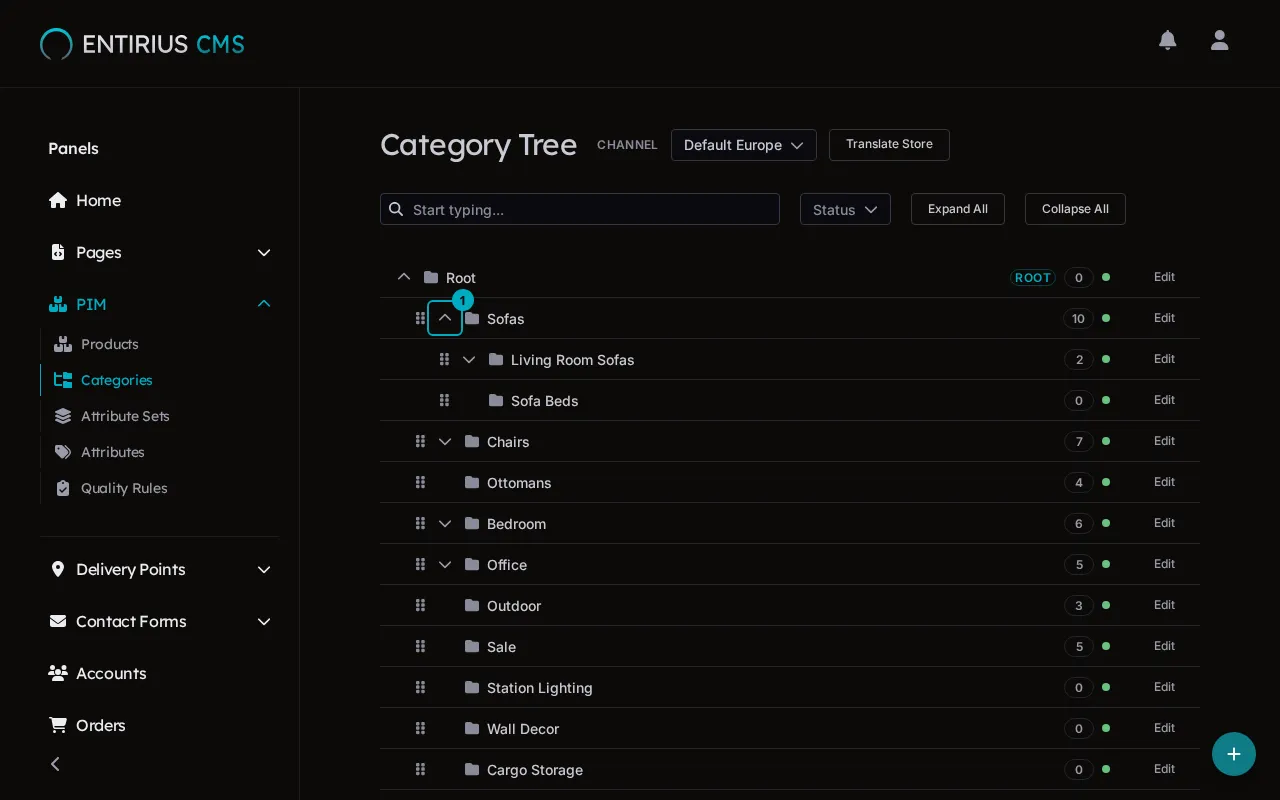Click the drag handle of Living Room Sofas
Viewport: 1280px width, 800px height.
pyautogui.click(x=444, y=359)
